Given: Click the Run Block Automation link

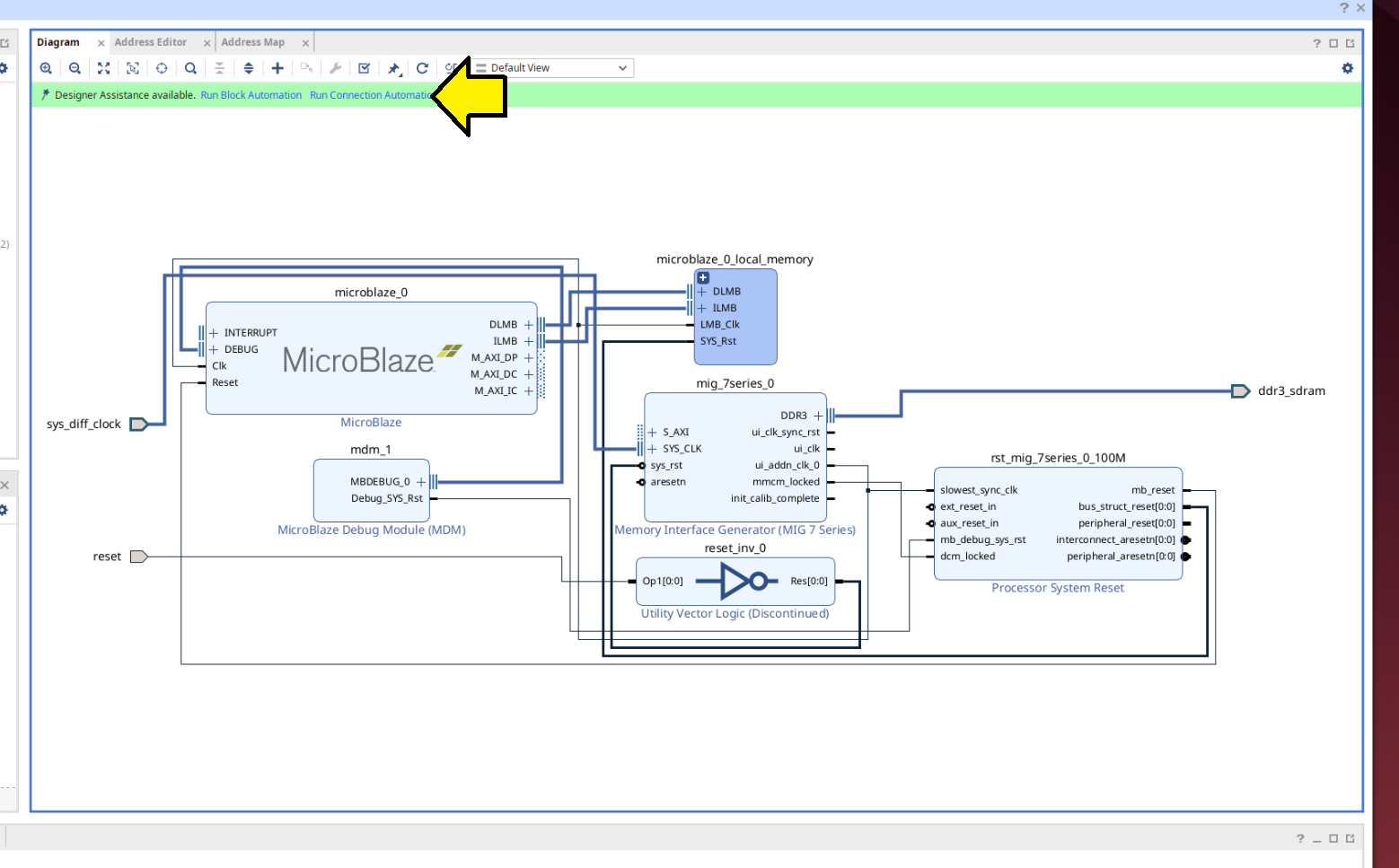Looking at the screenshot, I should (x=251, y=95).
